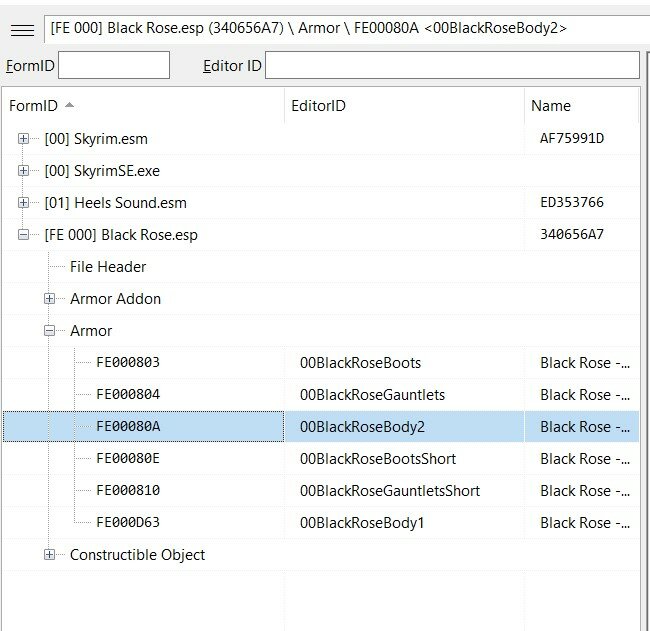Collapse the Black Rose.esp node
The width and height of the screenshot is (650, 631).
click(24, 235)
